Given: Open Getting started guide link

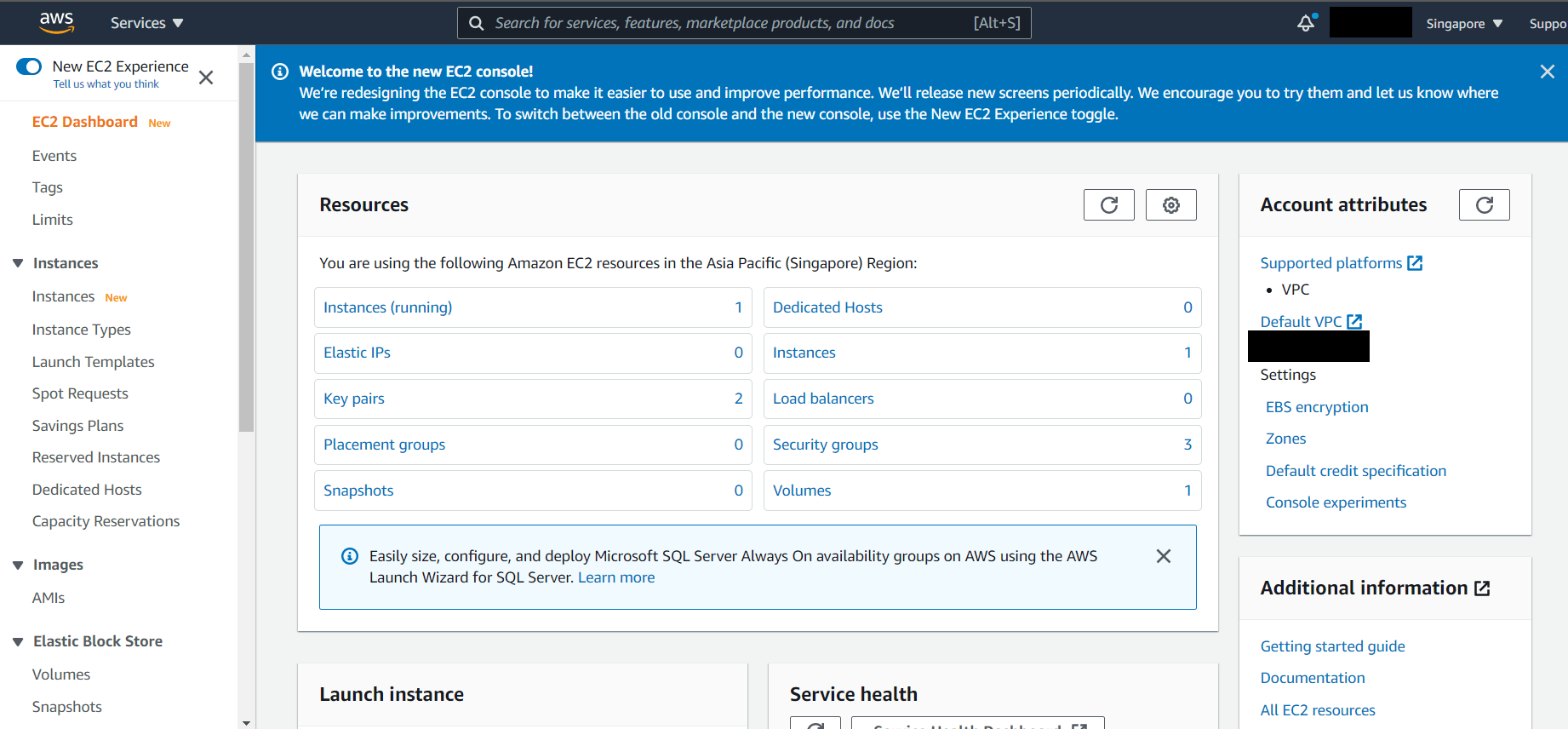Looking at the screenshot, I should [1333, 646].
